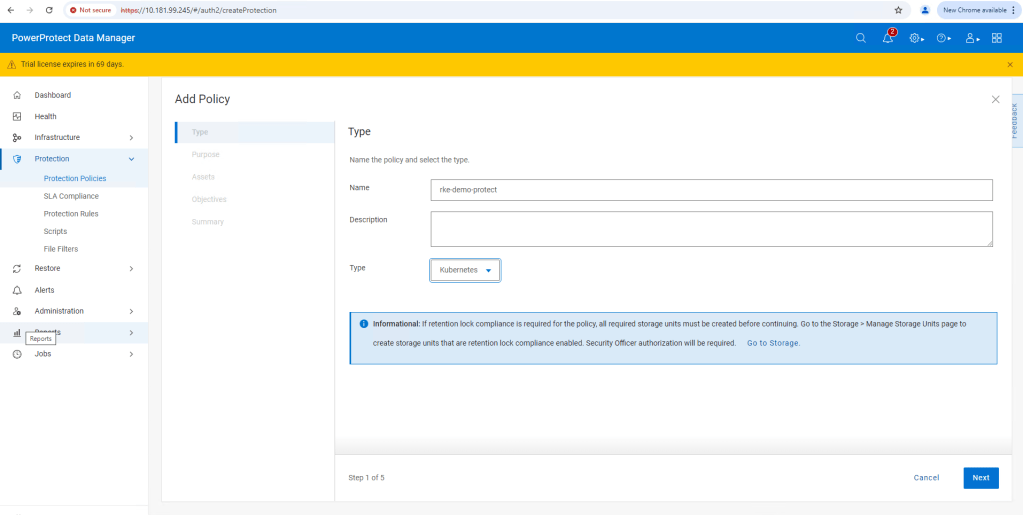Open the help question mark menu

943,38
